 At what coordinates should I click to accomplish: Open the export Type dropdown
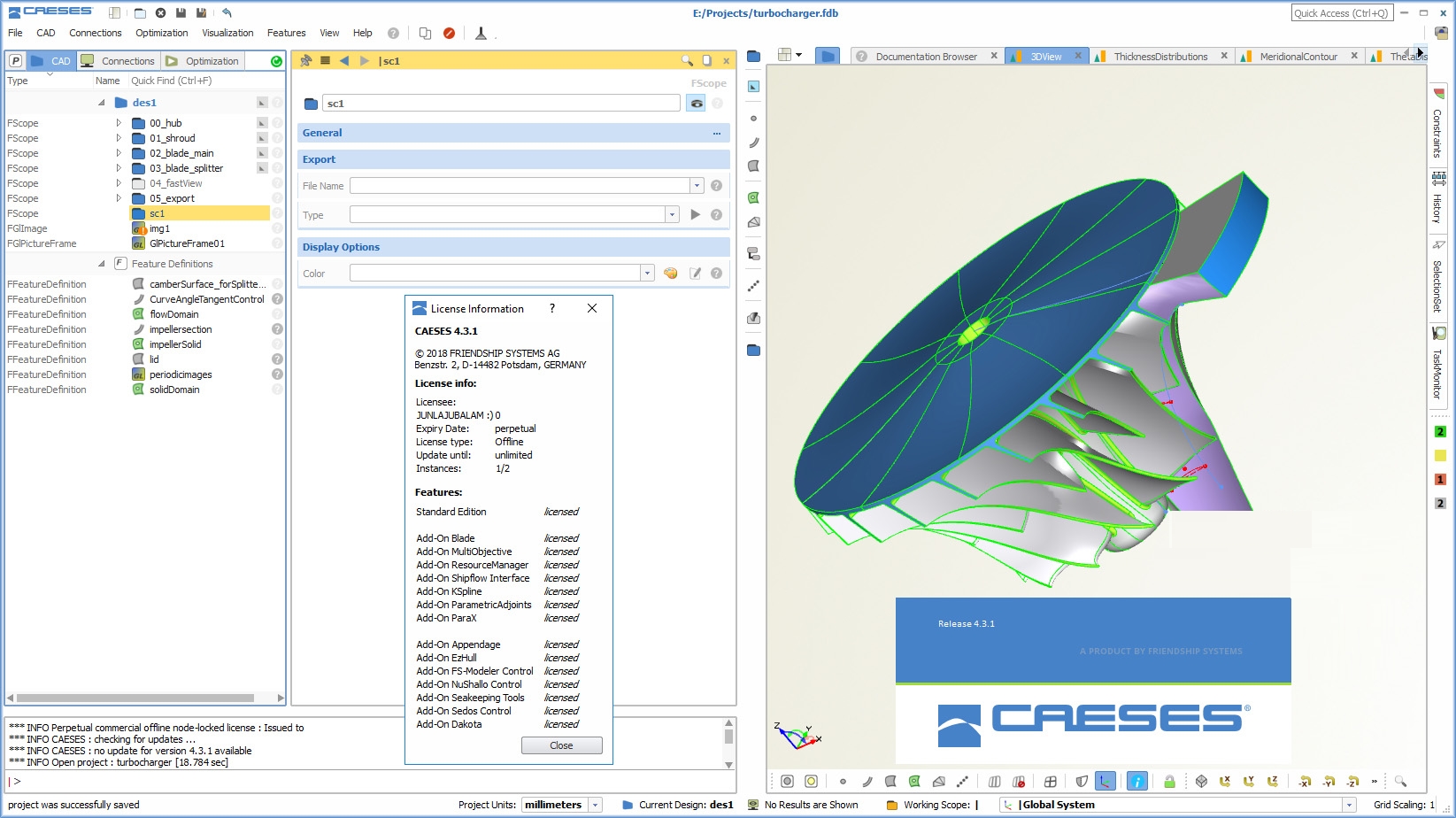[x=672, y=215]
